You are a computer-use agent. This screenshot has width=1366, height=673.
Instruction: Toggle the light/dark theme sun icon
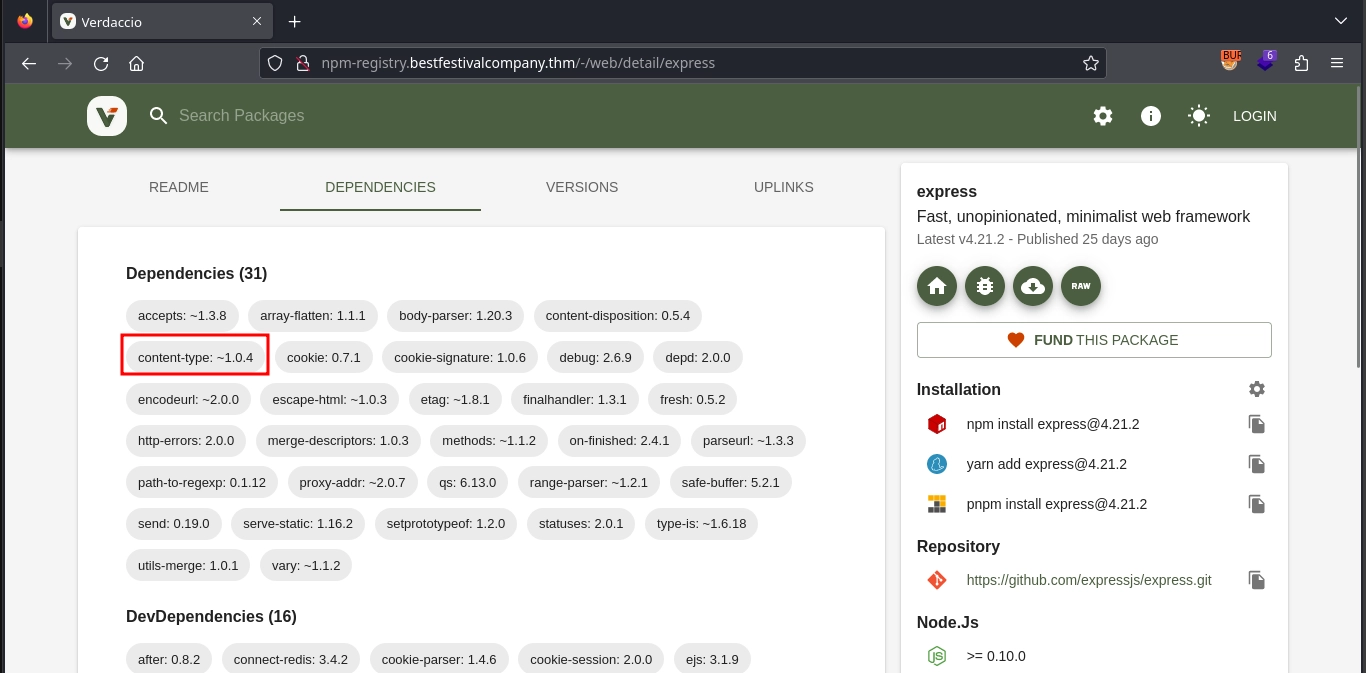point(1199,116)
